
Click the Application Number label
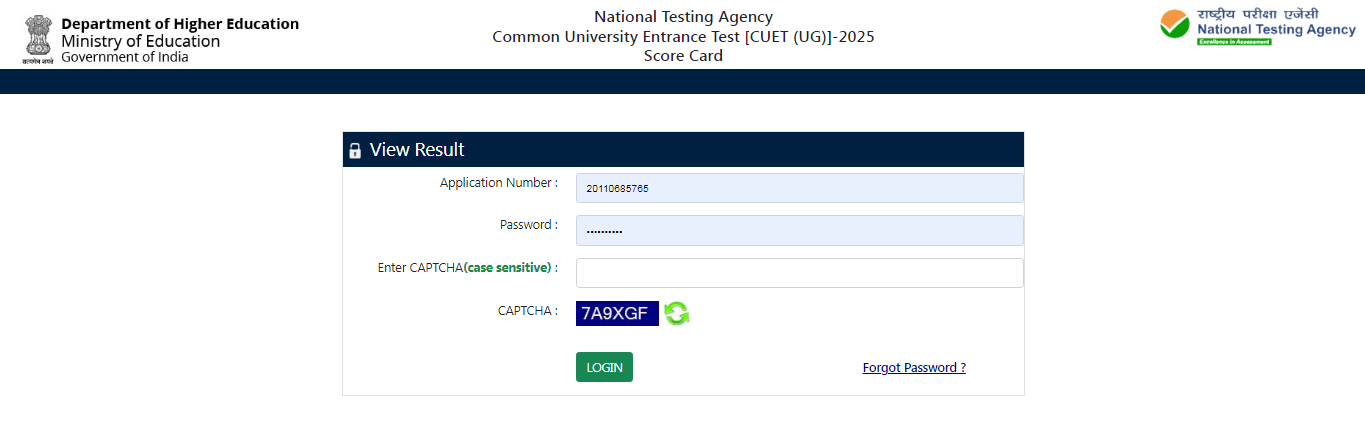click(x=498, y=183)
